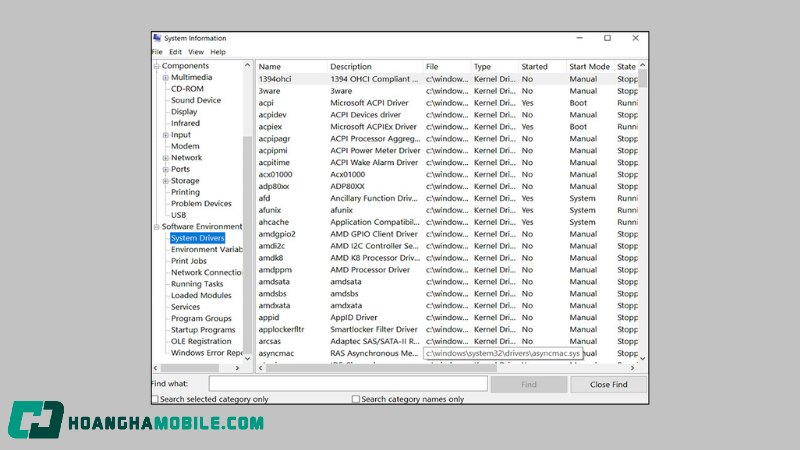The width and height of the screenshot is (800, 450).
Task: Click the driver list scroll right arrow
Action: point(633,368)
